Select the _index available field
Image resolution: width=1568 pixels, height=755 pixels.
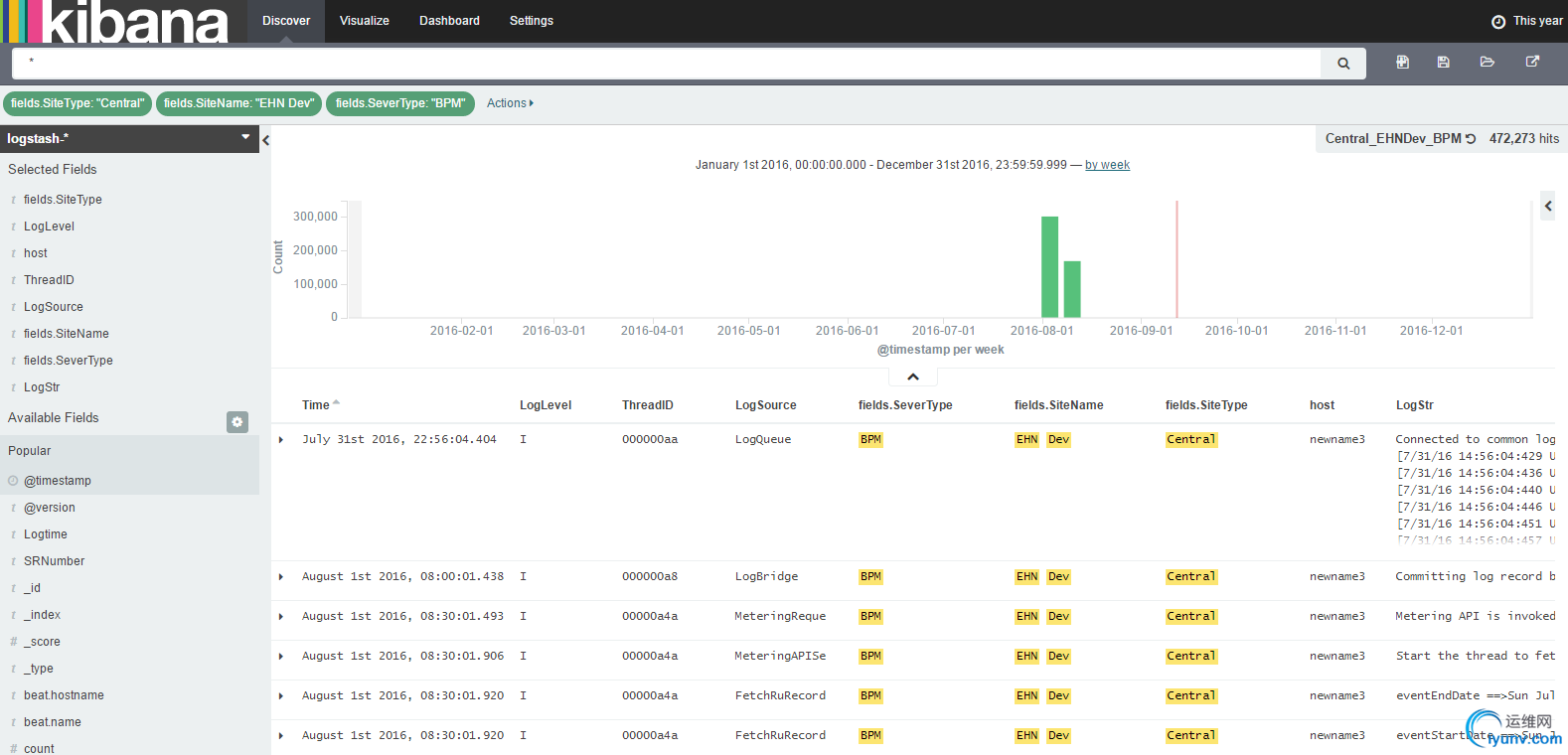[42, 615]
